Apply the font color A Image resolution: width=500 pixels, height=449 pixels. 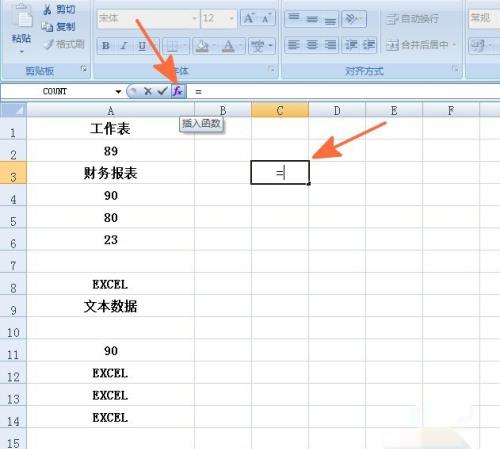tap(228, 46)
